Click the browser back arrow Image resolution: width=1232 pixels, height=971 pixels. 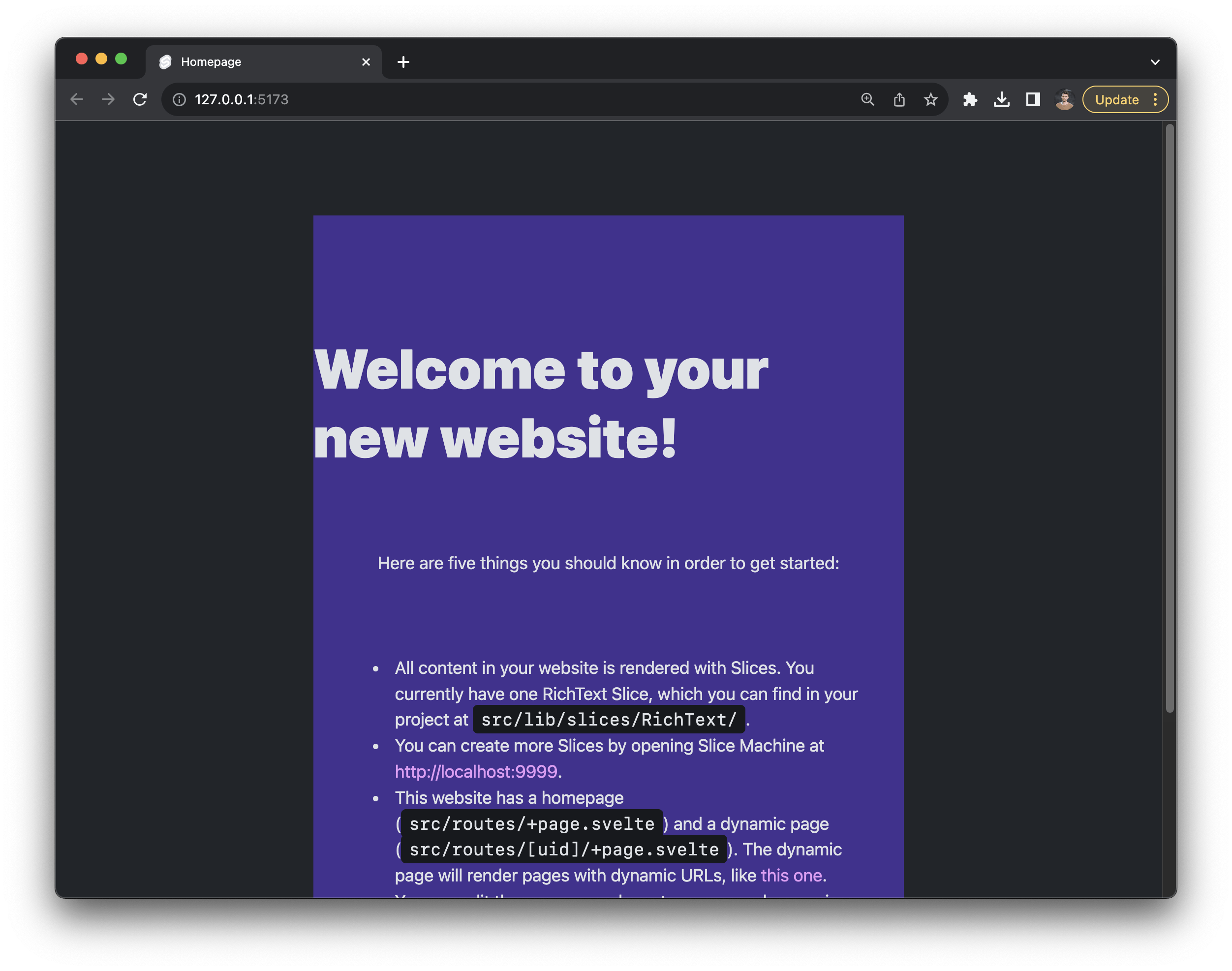(x=77, y=99)
